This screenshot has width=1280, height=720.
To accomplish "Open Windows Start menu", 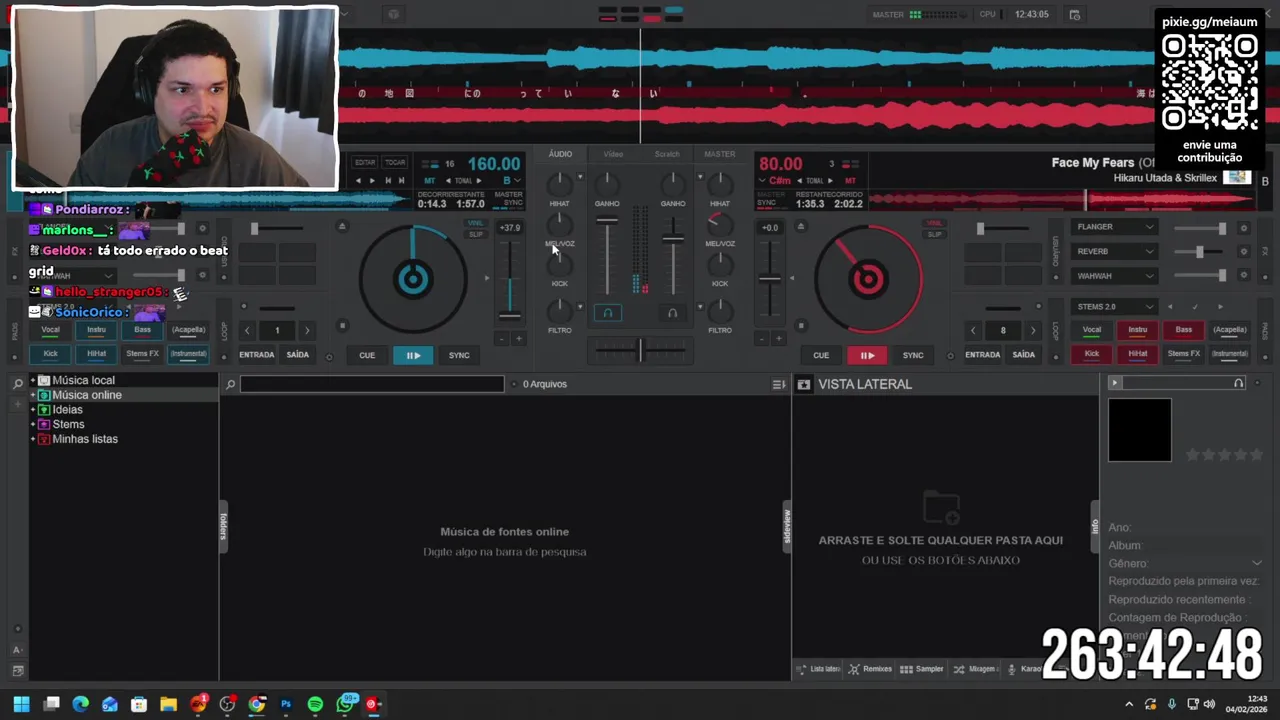I will [21, 704].
